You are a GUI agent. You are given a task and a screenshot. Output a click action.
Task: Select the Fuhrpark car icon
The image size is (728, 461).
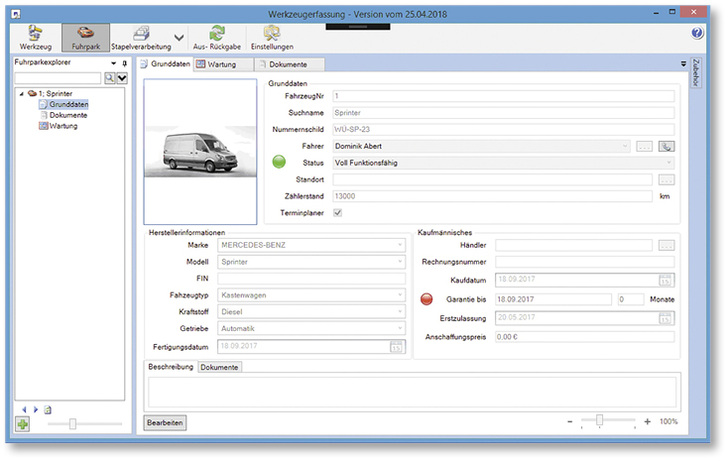pyautogui.click(x=85, y=38)
